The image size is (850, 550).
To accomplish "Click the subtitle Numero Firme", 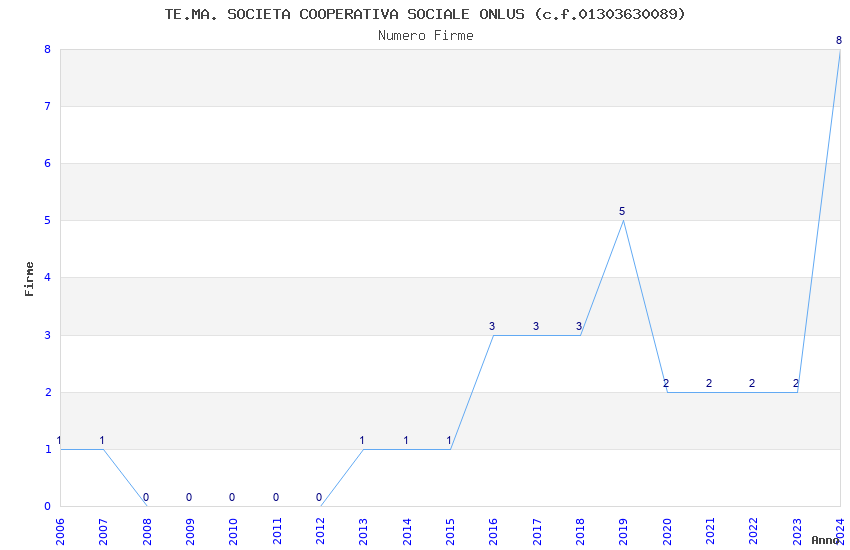I will point(426,36).
